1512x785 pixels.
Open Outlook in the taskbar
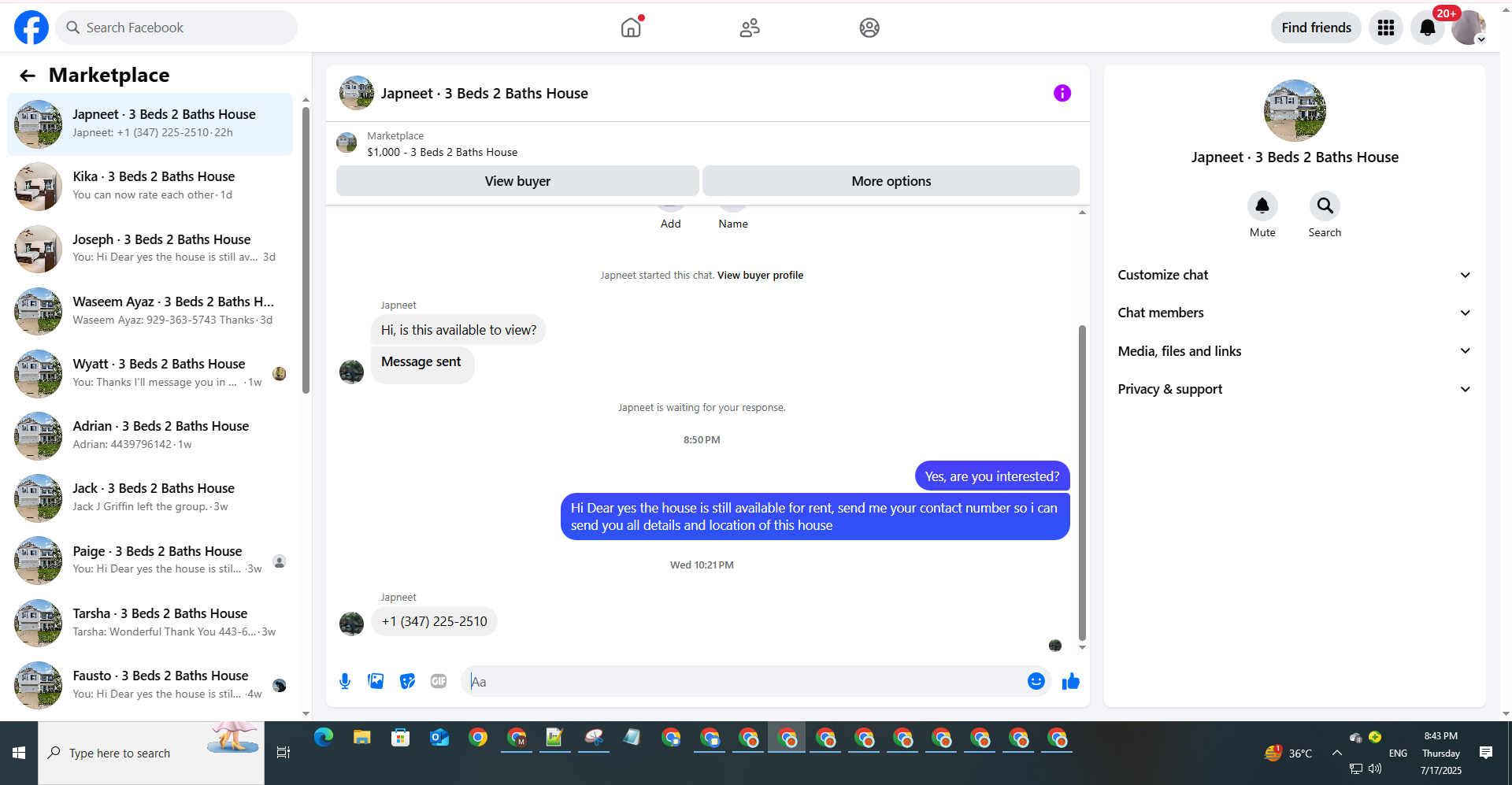click(x=439, y=738)
